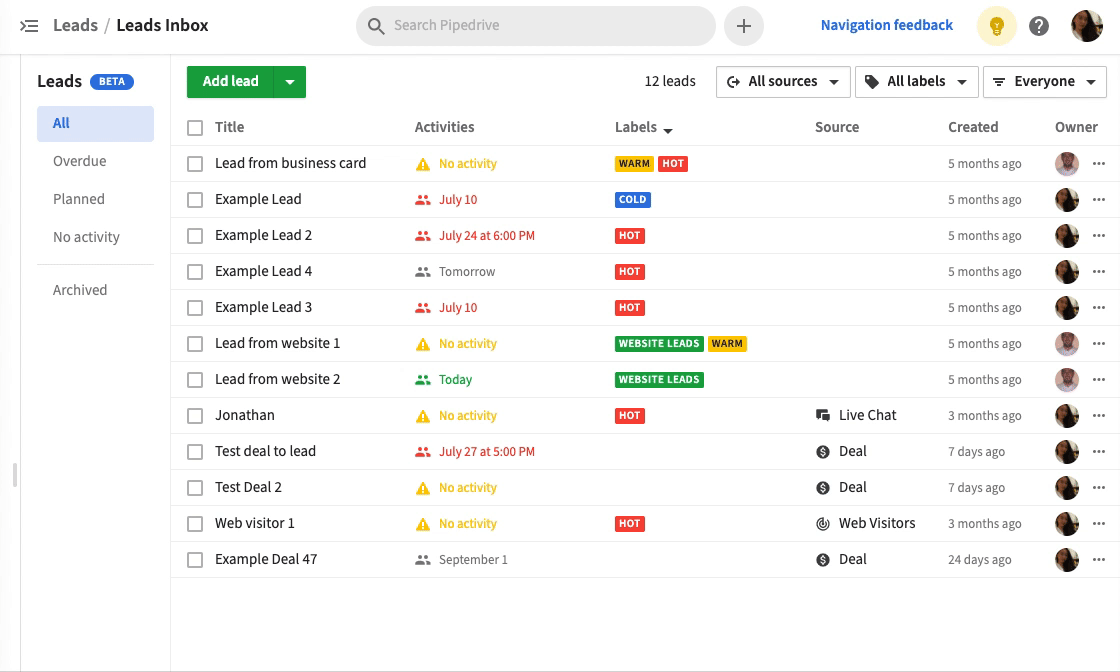Select all leads with the header checkbox
This screenshot has height=672, width=1120.
pos(195,127)
